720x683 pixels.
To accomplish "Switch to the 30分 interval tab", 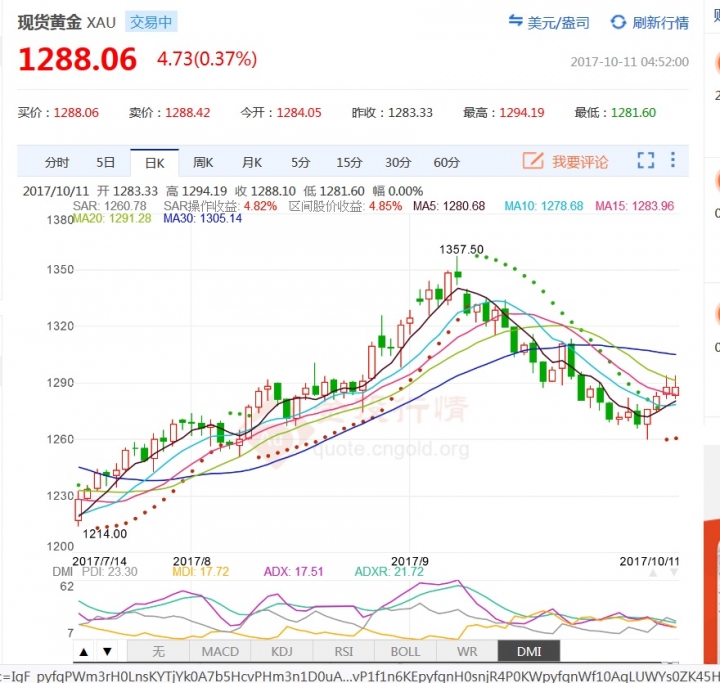I will point(398,163).
